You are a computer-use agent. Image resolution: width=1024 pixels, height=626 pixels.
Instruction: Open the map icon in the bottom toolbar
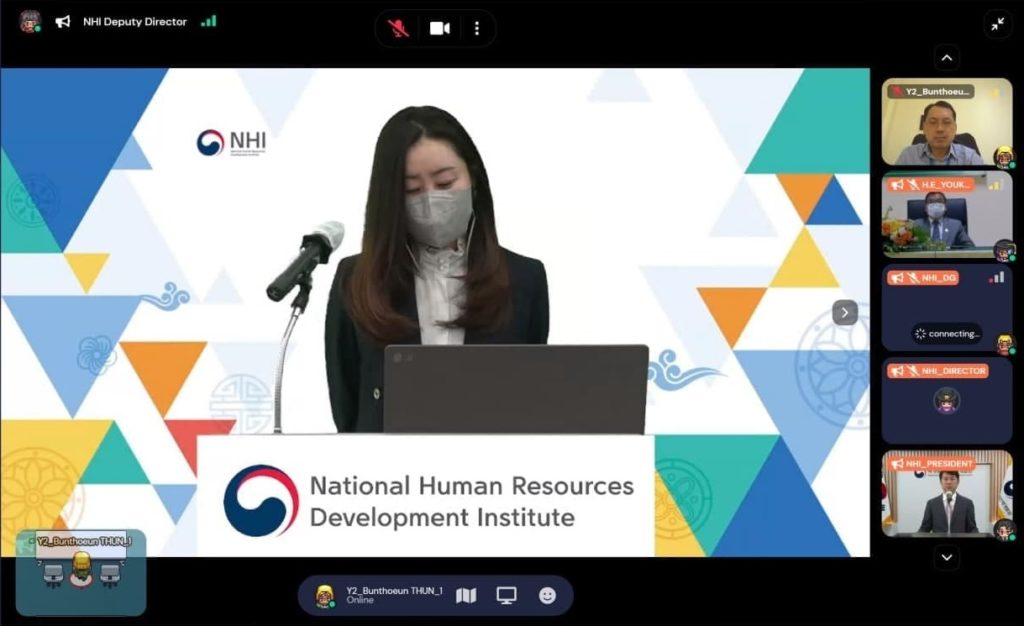(466, 595)
